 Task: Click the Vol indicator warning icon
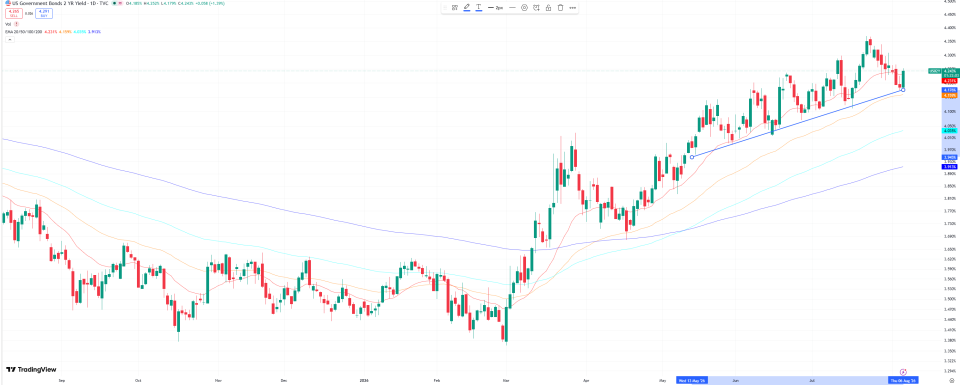point(17,24)
